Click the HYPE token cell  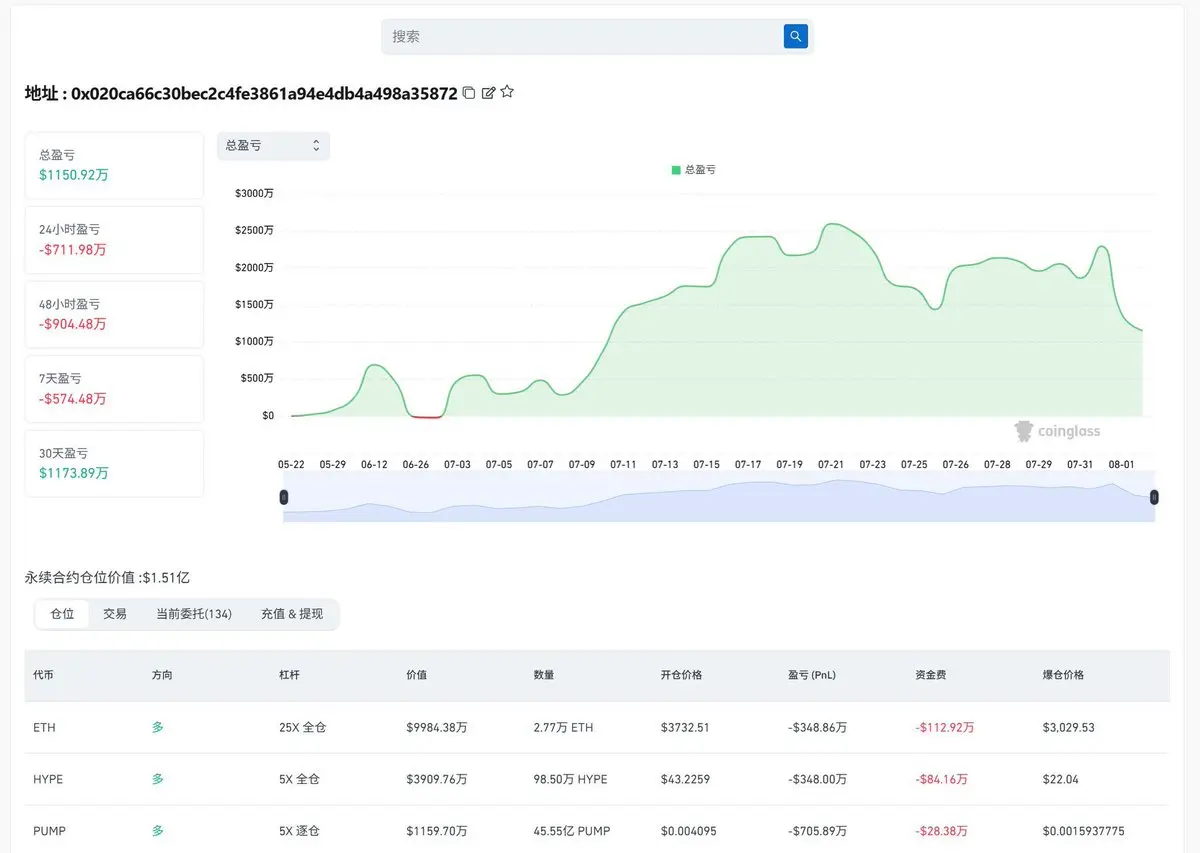point(48,779)
